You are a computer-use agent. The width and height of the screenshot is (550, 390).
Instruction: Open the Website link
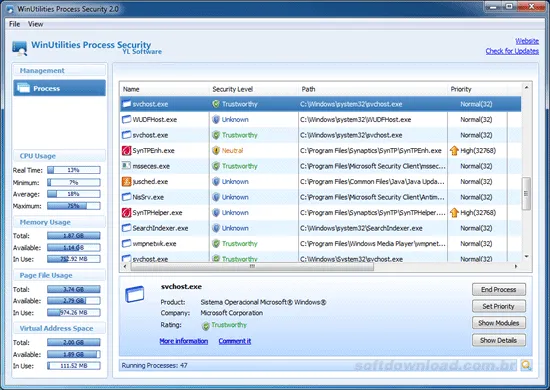527,41
